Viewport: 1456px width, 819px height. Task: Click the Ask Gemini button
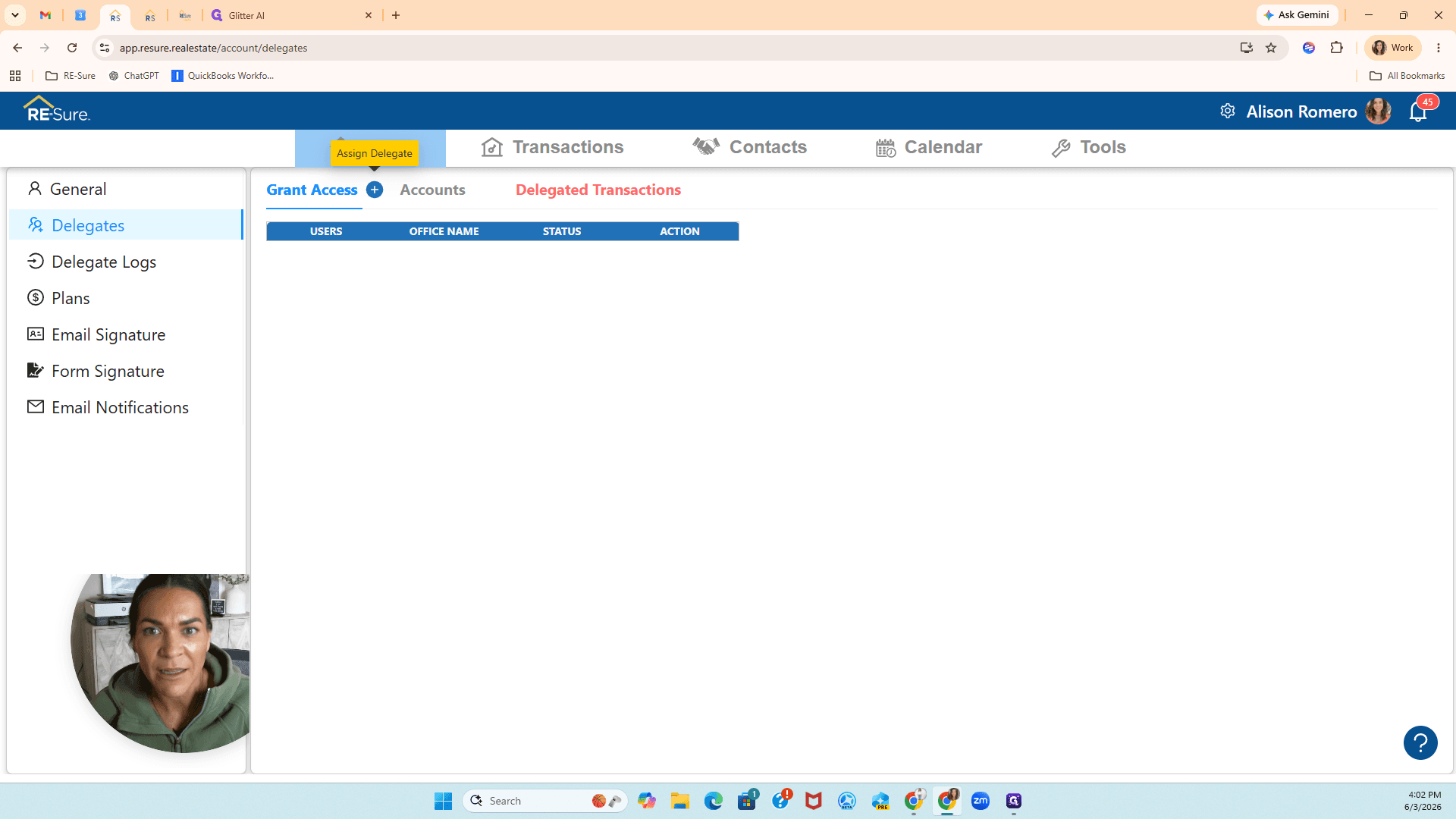1297,15
